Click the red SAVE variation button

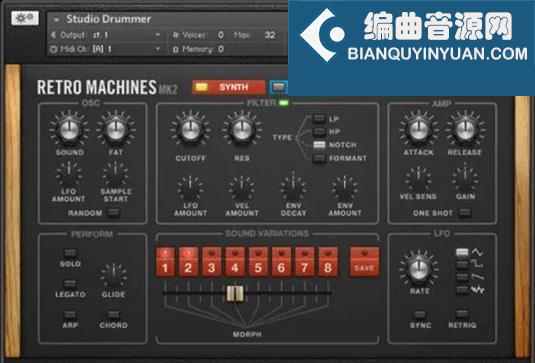[364, 261]
